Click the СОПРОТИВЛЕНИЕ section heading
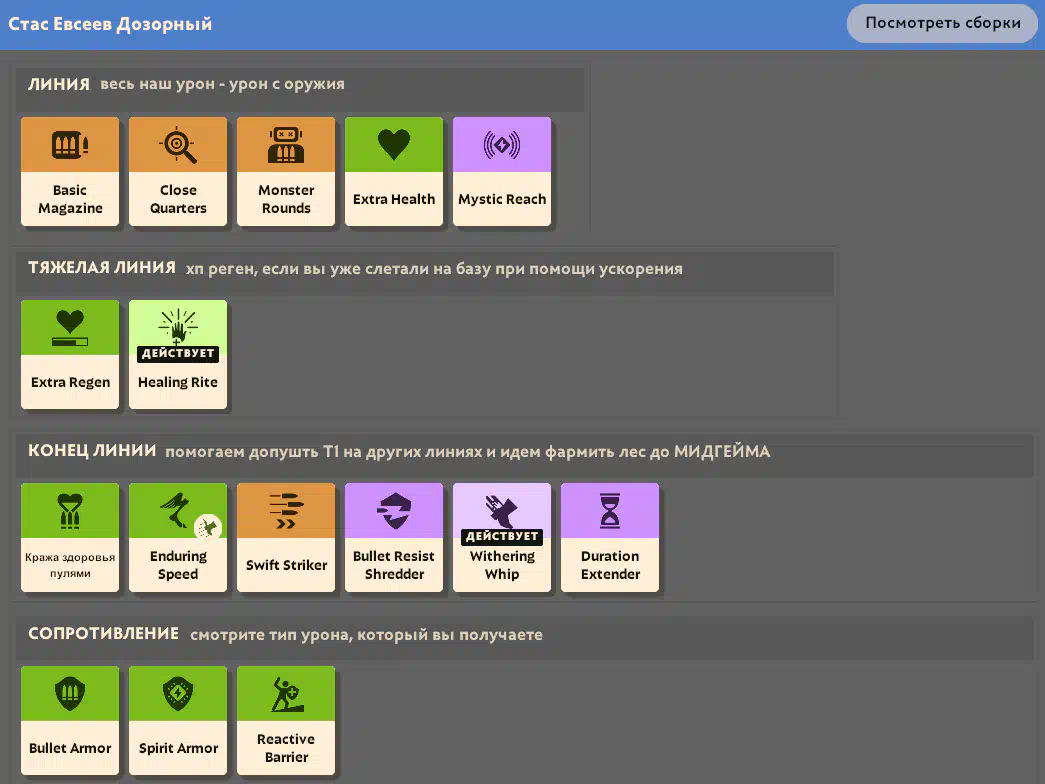The image size is (1045, 784). 103,633
